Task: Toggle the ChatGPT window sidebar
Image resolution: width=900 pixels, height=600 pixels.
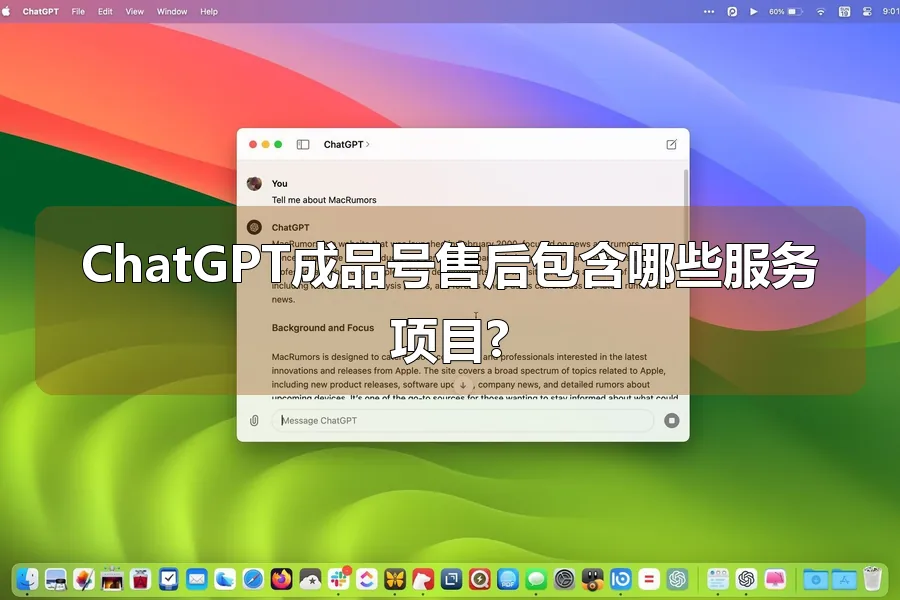Action: (x=303, y=145)
